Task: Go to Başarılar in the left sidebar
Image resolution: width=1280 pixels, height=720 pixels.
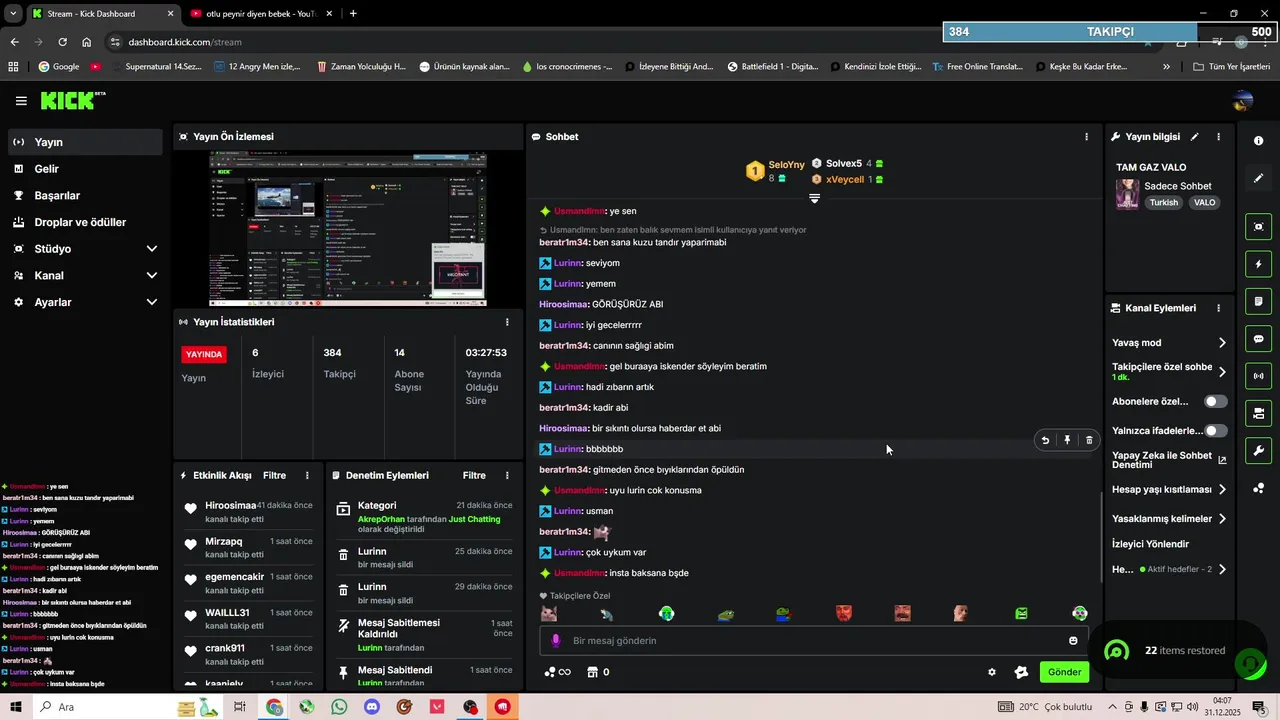Action: (x=85, y=196)
